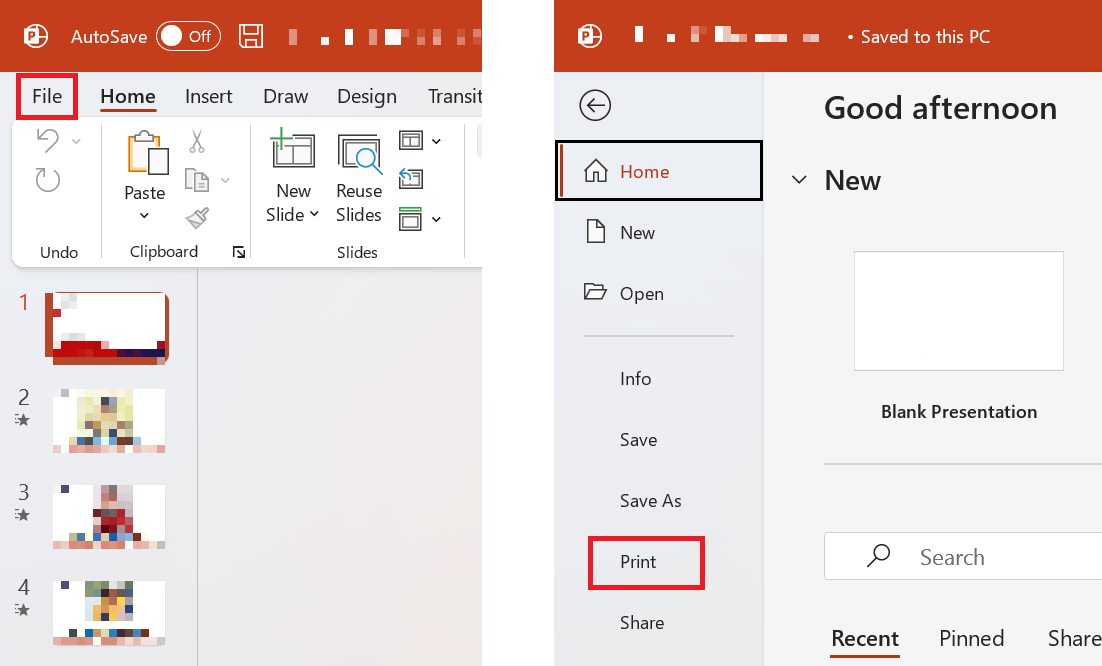Select Home in the Backstage sidebar
The height and width of the screenshot is (666, 1102).
pos(659,171)
